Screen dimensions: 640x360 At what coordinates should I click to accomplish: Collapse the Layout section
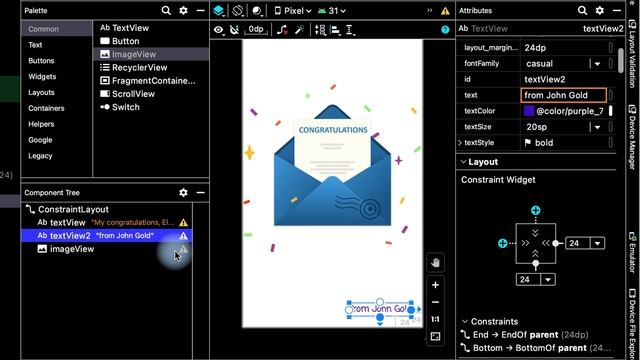click(463, 162)
